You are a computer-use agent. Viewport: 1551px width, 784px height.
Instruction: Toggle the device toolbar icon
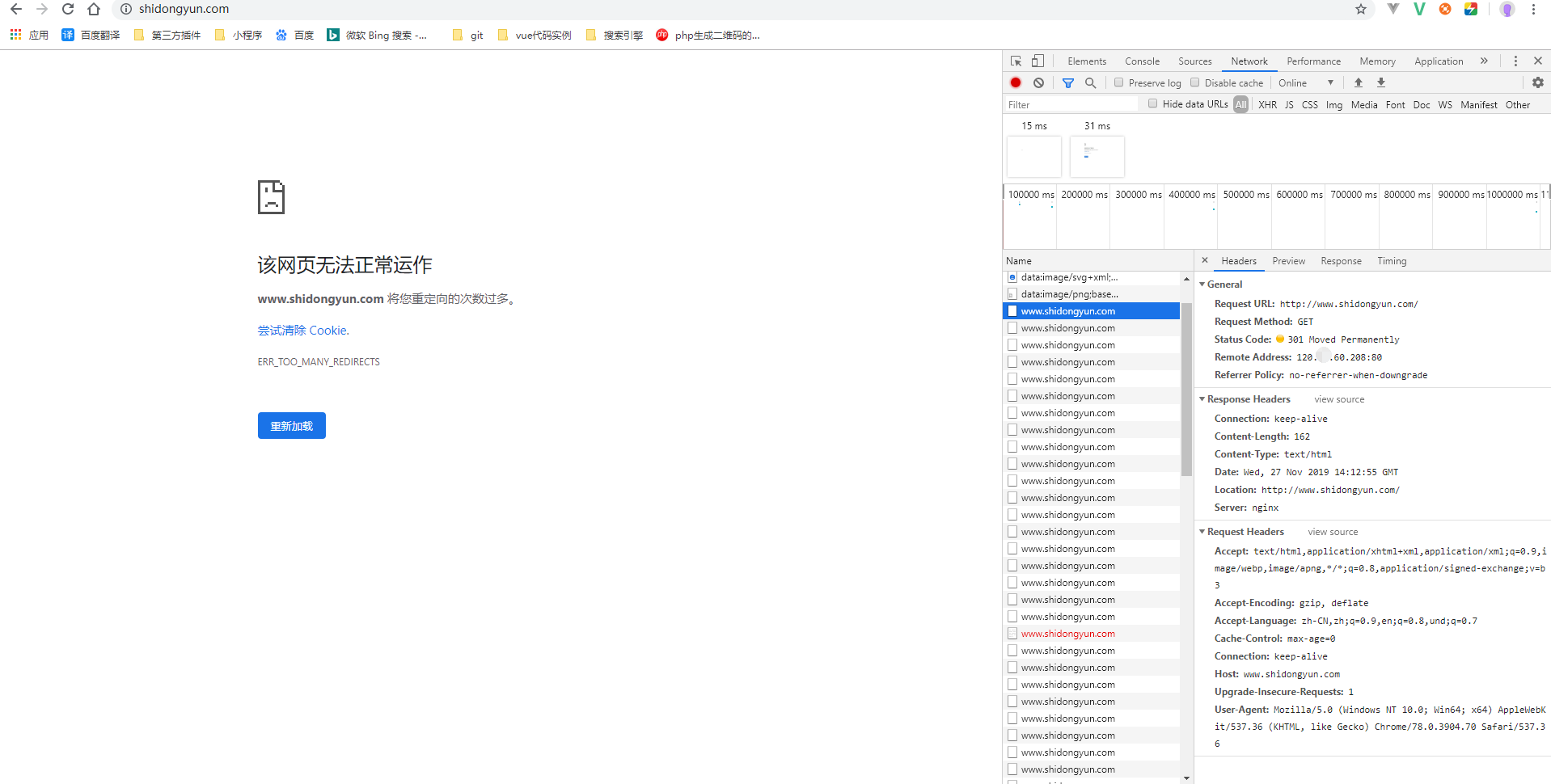pos(1038,61)
